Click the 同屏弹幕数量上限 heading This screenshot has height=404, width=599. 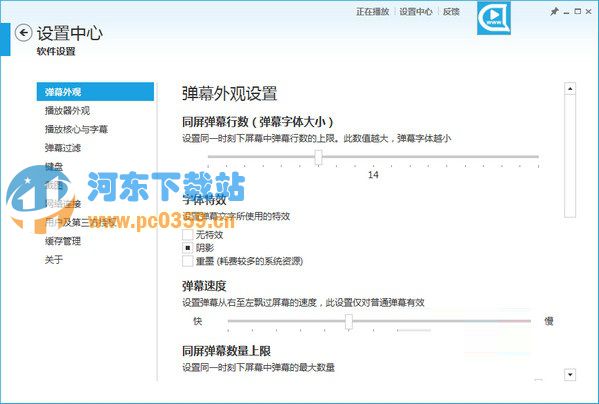(226, 351)
